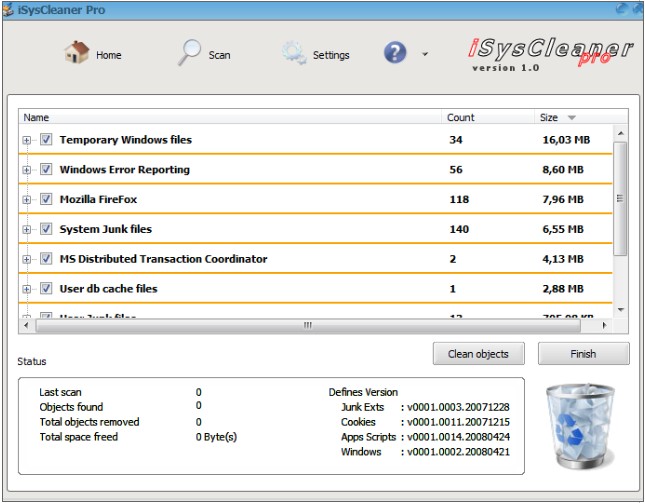Image resolution: width=645 pixels, height=503 pixels.
Task: Toggle the Mozilla FireFox checkbox
Action: tap(46, 200)
